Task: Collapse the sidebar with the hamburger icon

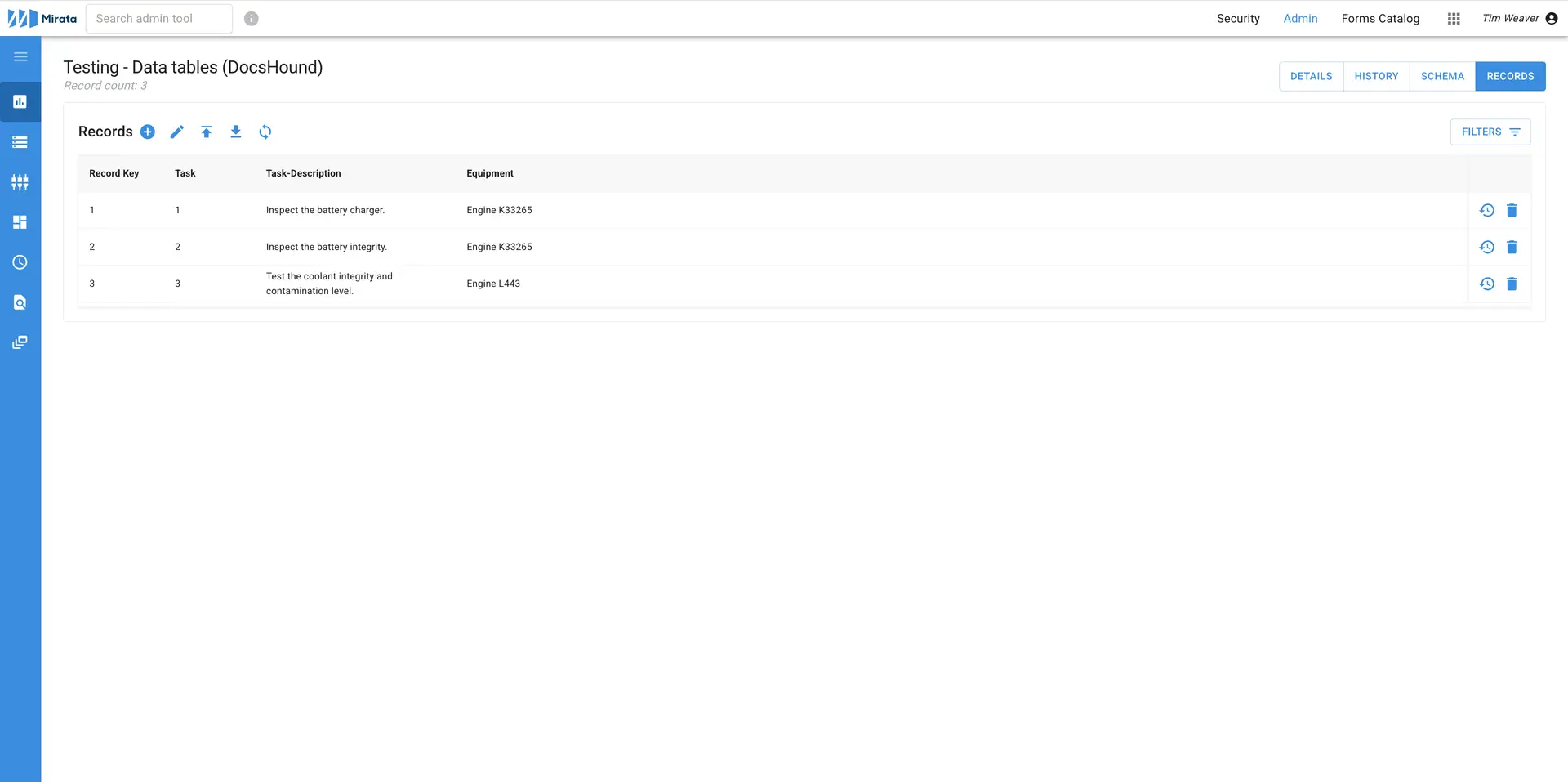Action: coord(20,57)
